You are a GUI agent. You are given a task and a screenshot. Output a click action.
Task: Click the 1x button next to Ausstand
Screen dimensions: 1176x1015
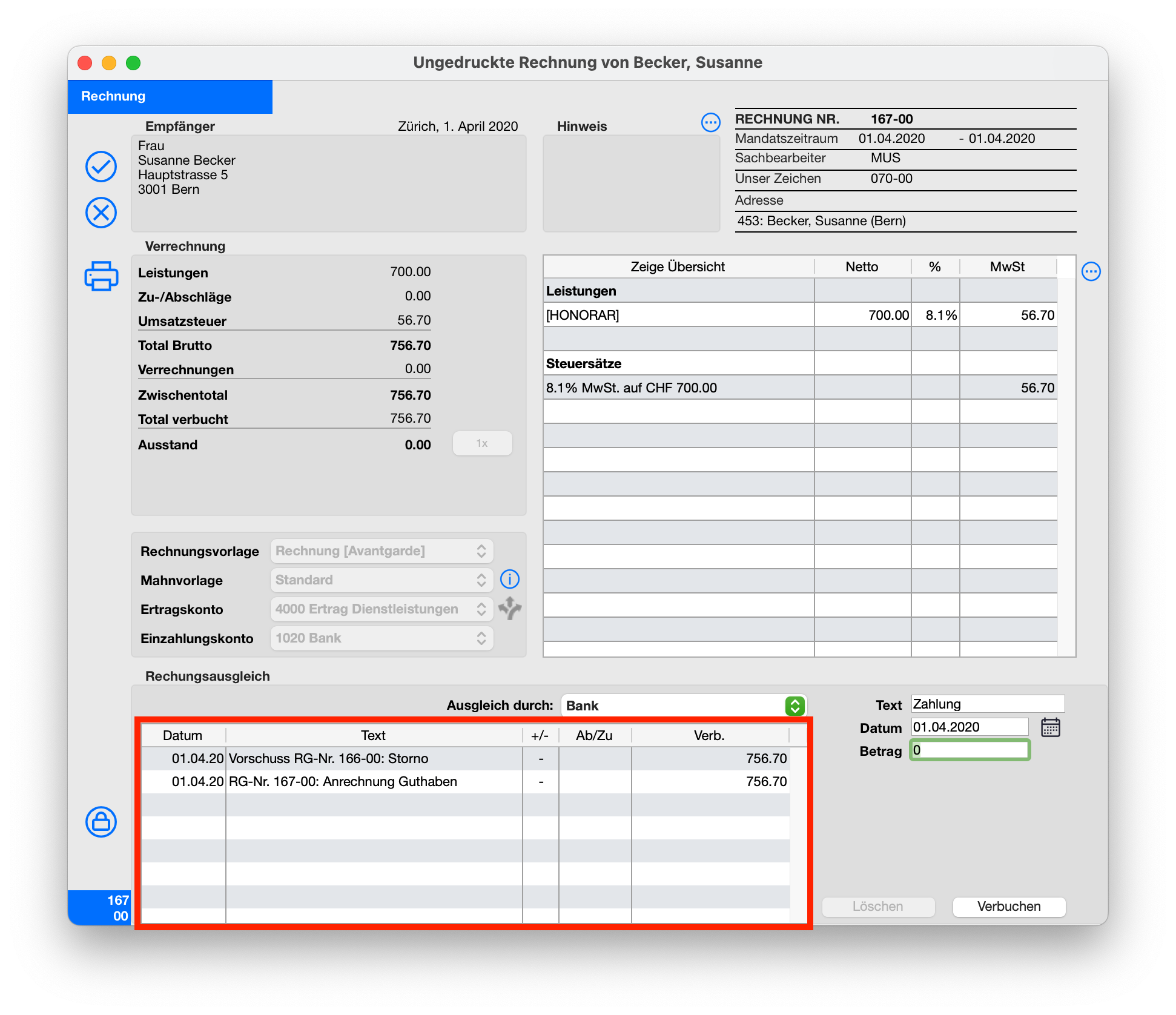pos(482,443)
